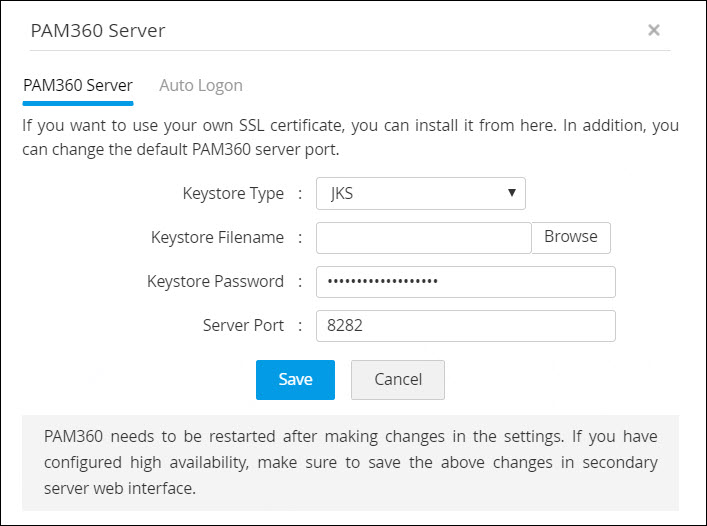The image size is (707, 526).
Task: Click the restart notice info box
Action: (350, 462)
